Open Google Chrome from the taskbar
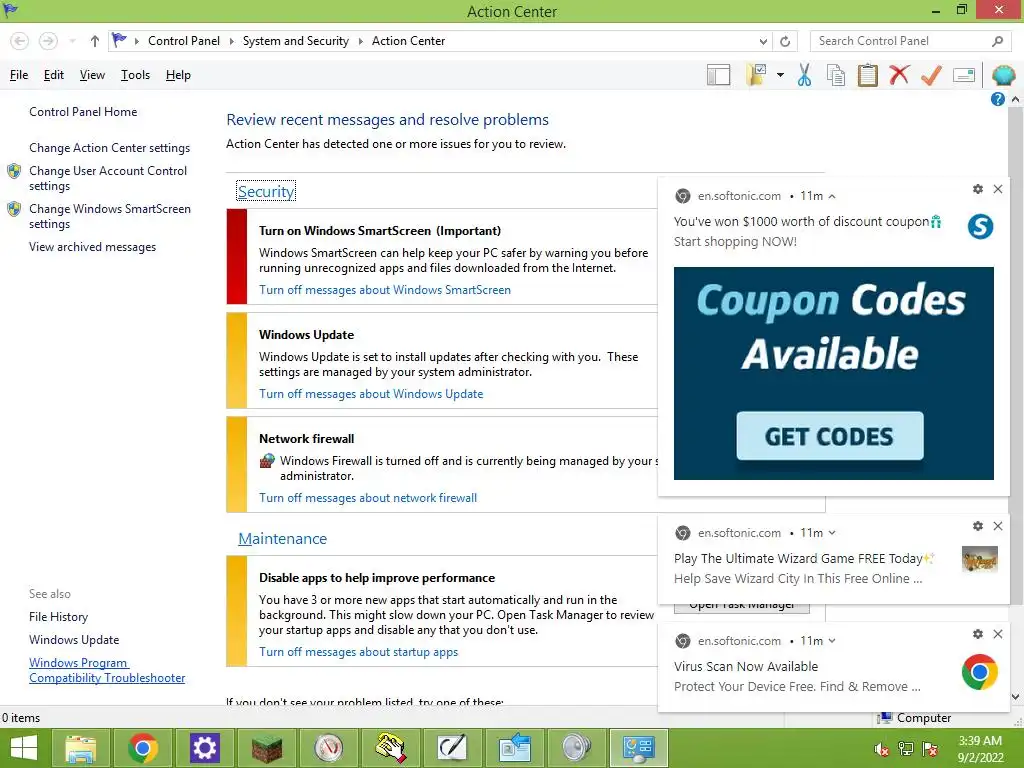The height and width of the screenshot is (768, 1024). pos(142,748)
